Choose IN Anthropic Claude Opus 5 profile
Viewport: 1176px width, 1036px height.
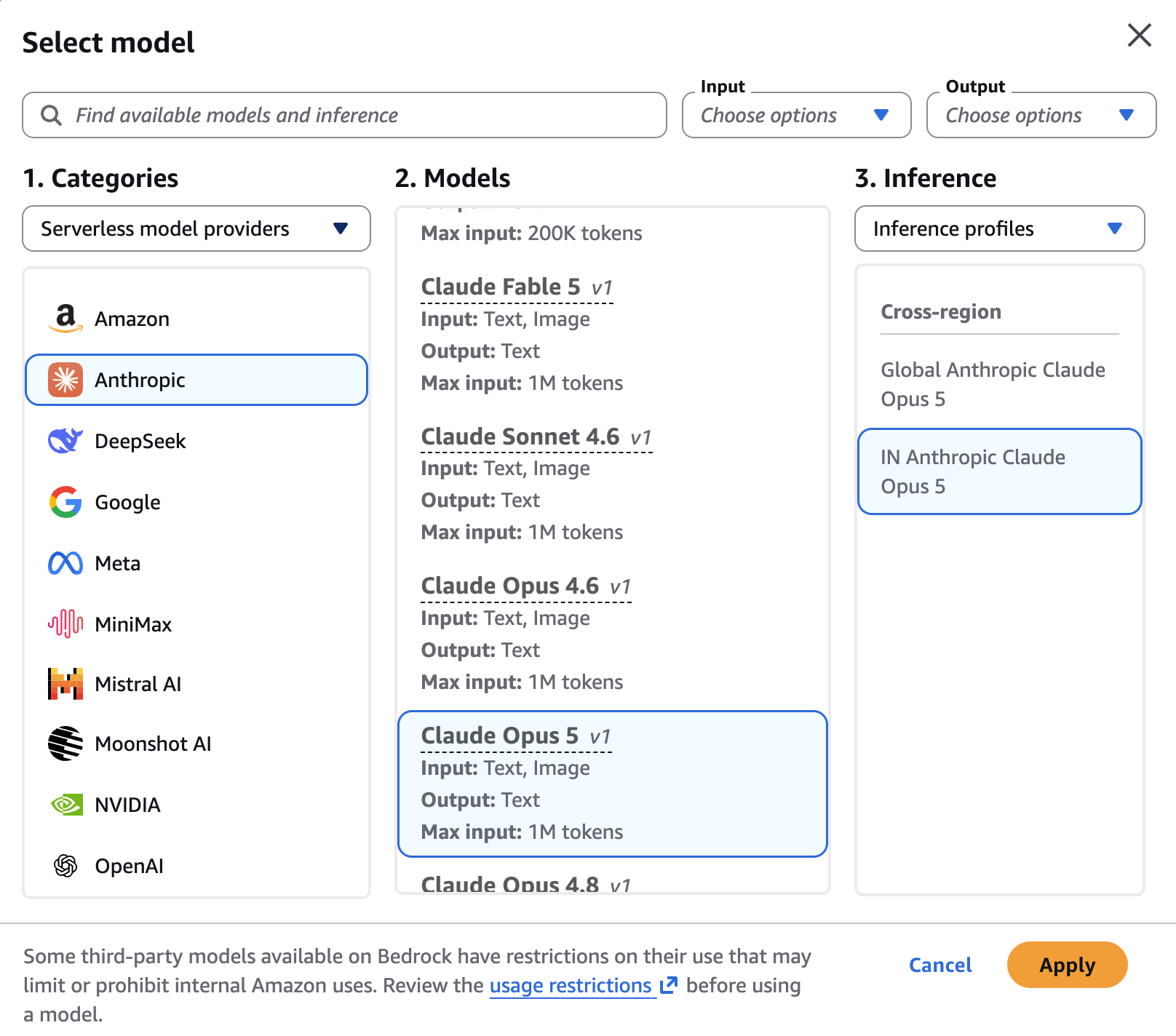[999, 471]
